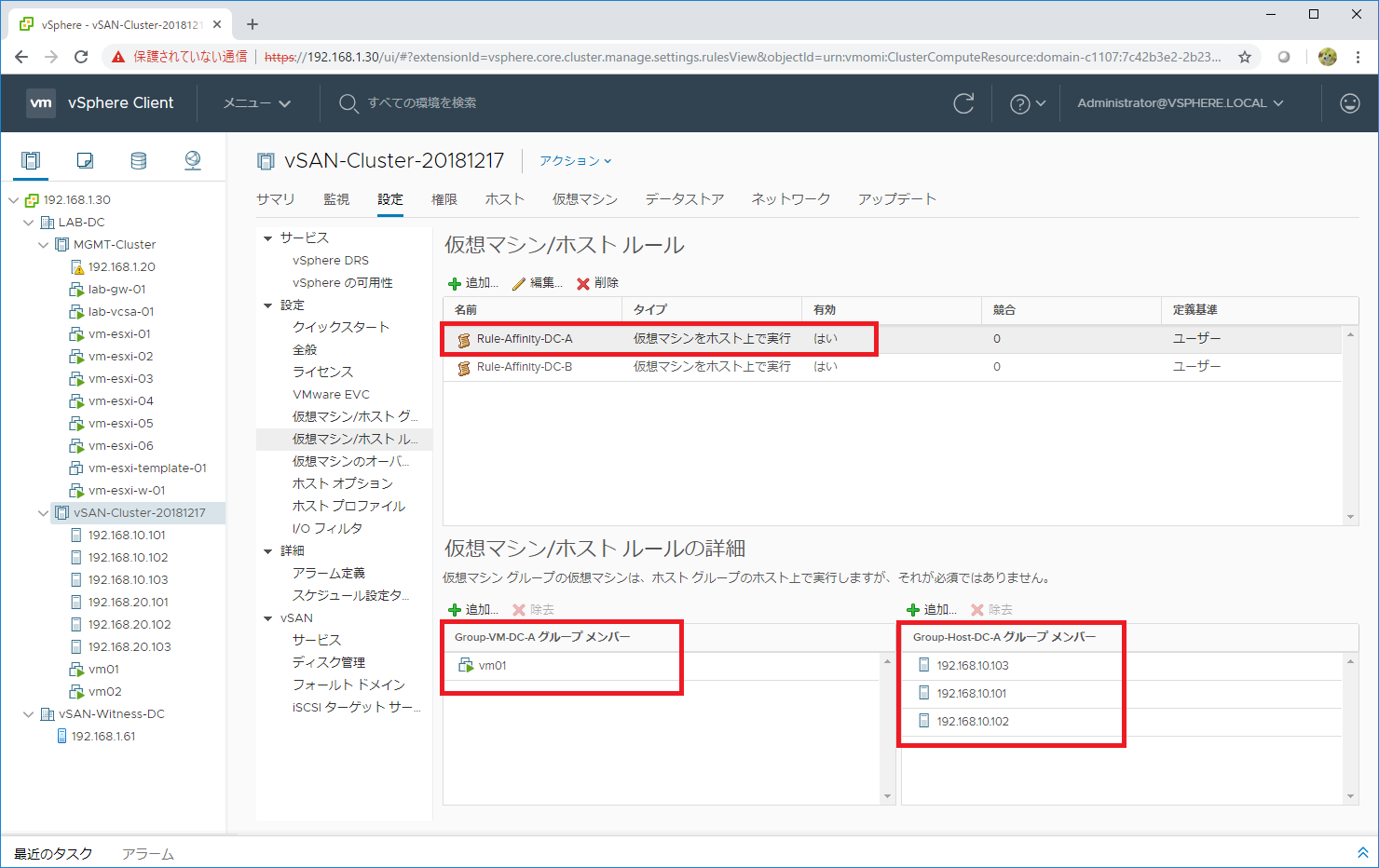Collapse the vSAN-Witness-DC tree node
The image size is (1379, 868).
[x=29, y=714]
